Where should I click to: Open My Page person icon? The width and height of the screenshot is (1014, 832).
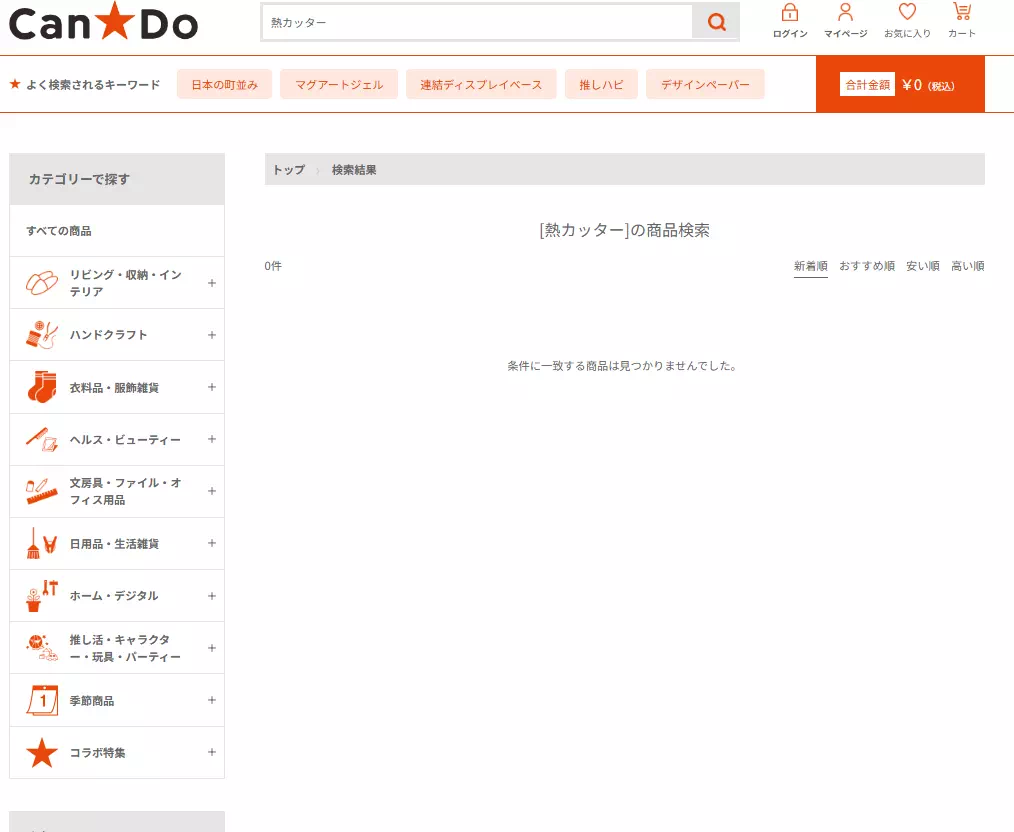click(x=845, y=13)
